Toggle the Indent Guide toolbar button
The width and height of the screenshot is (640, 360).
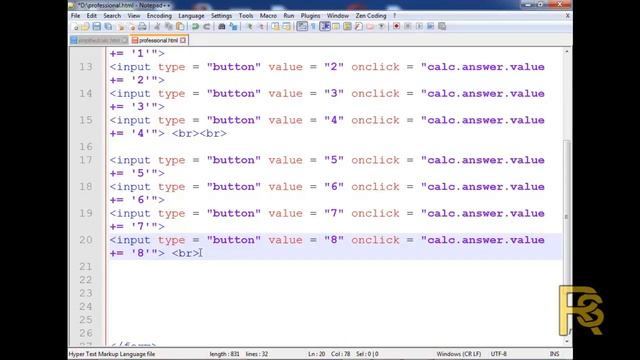point(325,27)
